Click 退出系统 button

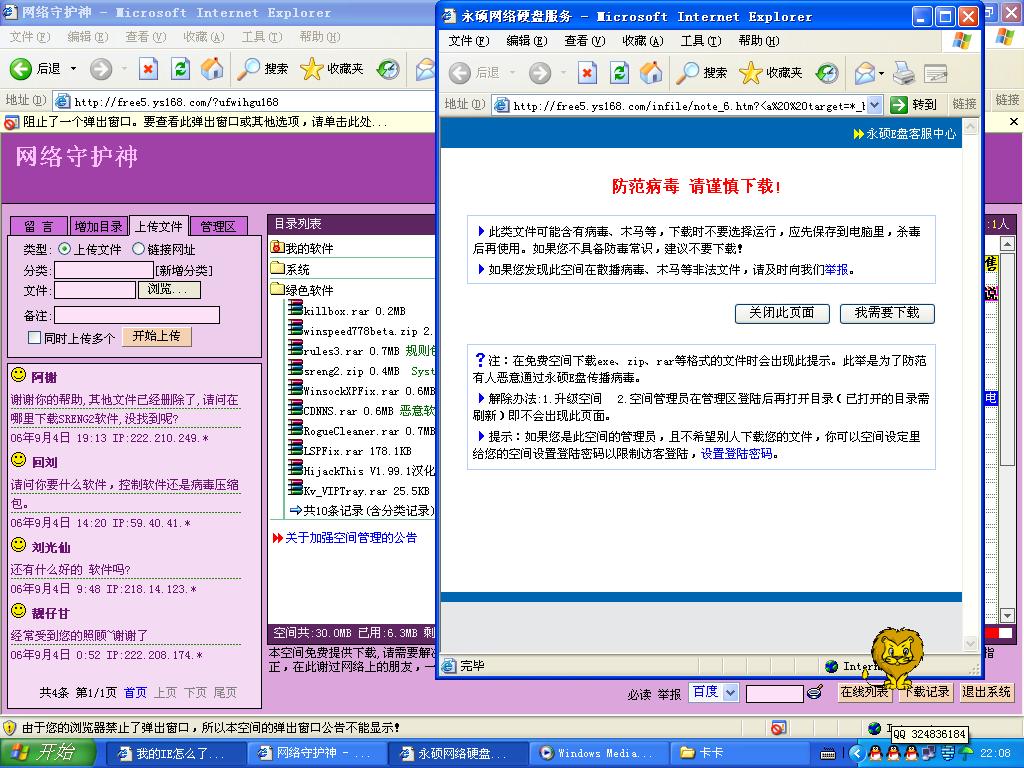[986, 692]
